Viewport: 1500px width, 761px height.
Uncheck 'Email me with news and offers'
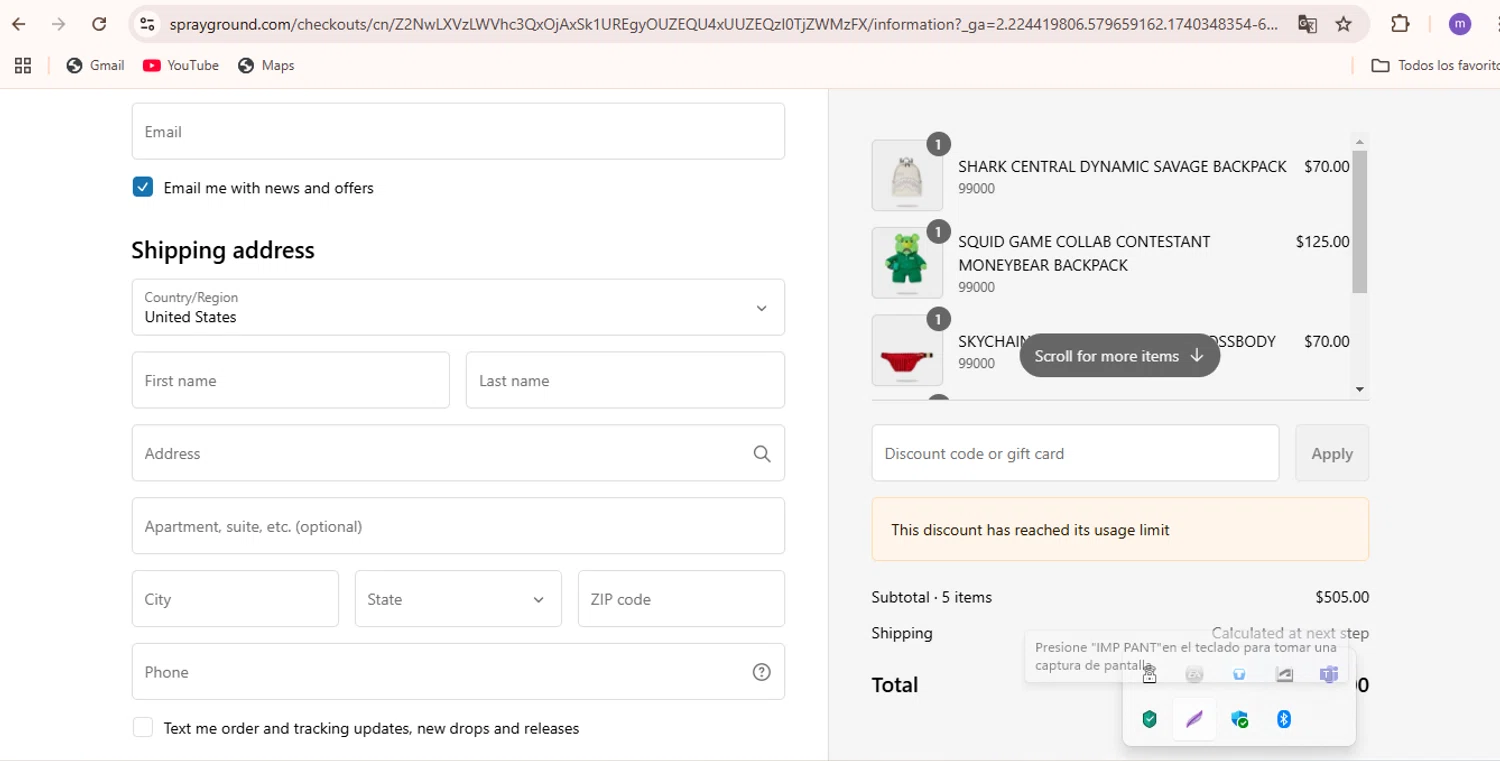pyautogui.click(x=143, y=188)
